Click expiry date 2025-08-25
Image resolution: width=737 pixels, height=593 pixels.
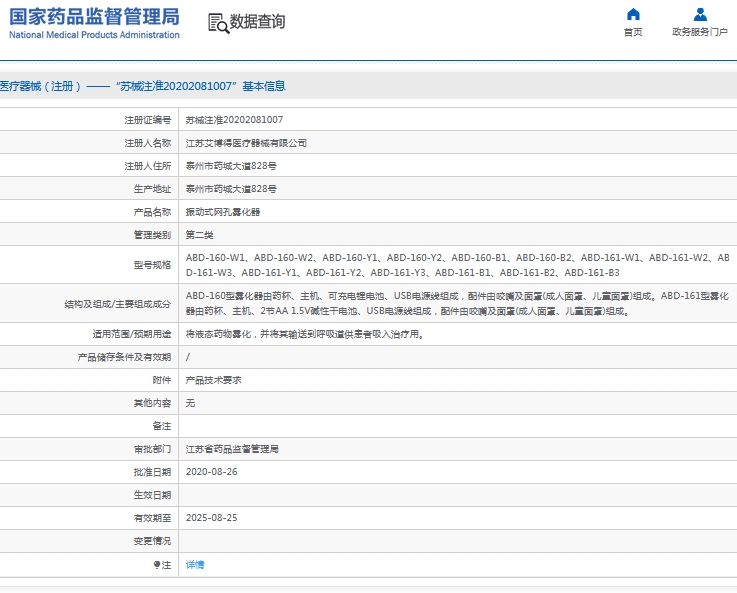pyautogui.click(x=212, y=518)
